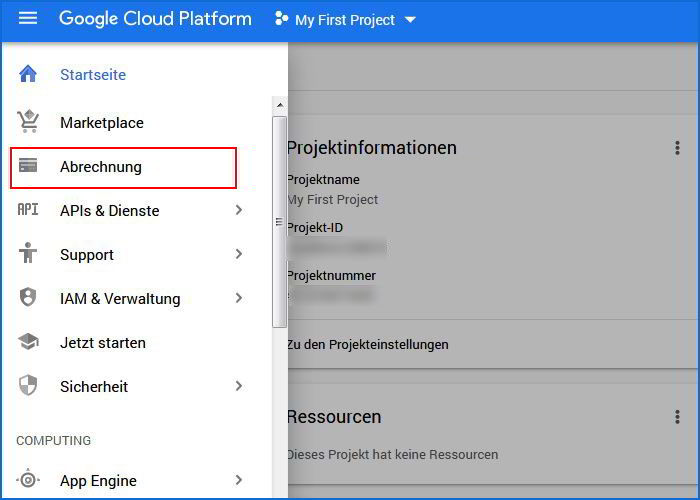Click the App Engine icon
The height and width of the screenshot is (500, 700).
[x=28, y=480]
